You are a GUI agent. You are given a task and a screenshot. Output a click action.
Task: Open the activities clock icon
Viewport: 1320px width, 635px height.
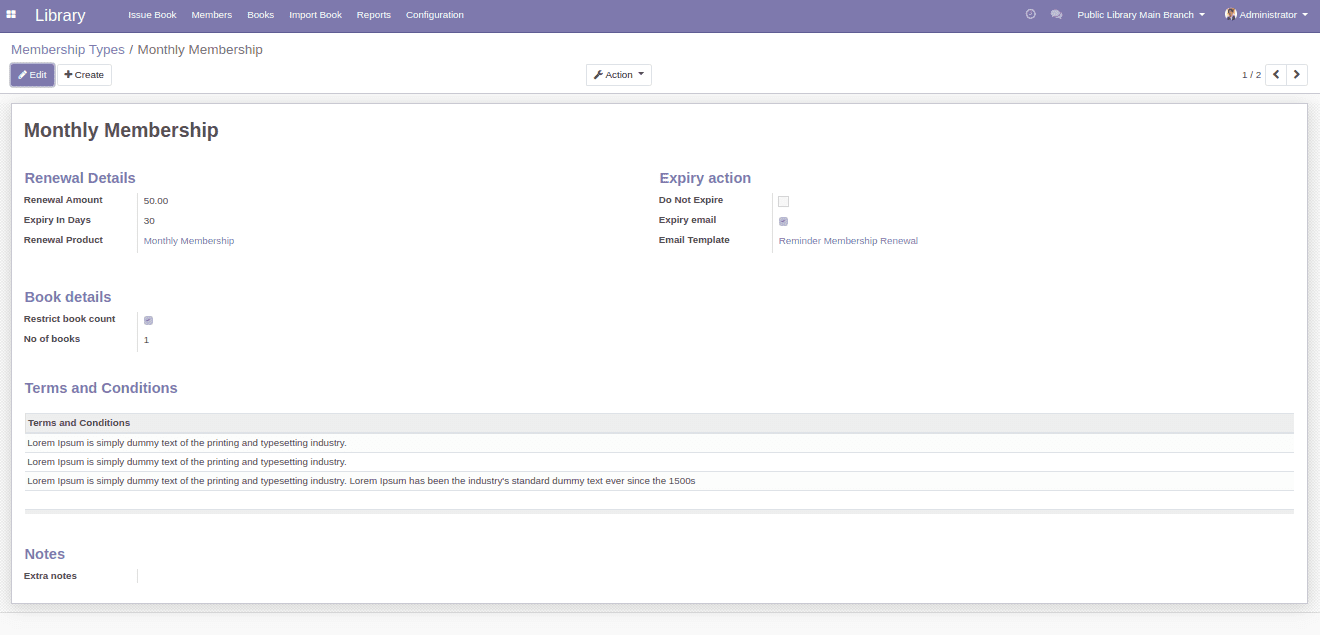click(1031, 15)
